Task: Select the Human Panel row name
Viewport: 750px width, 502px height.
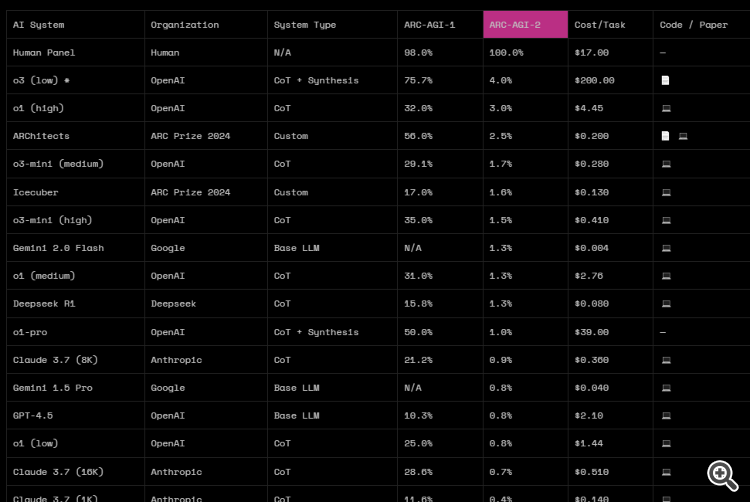Action: tap(44, 52)
